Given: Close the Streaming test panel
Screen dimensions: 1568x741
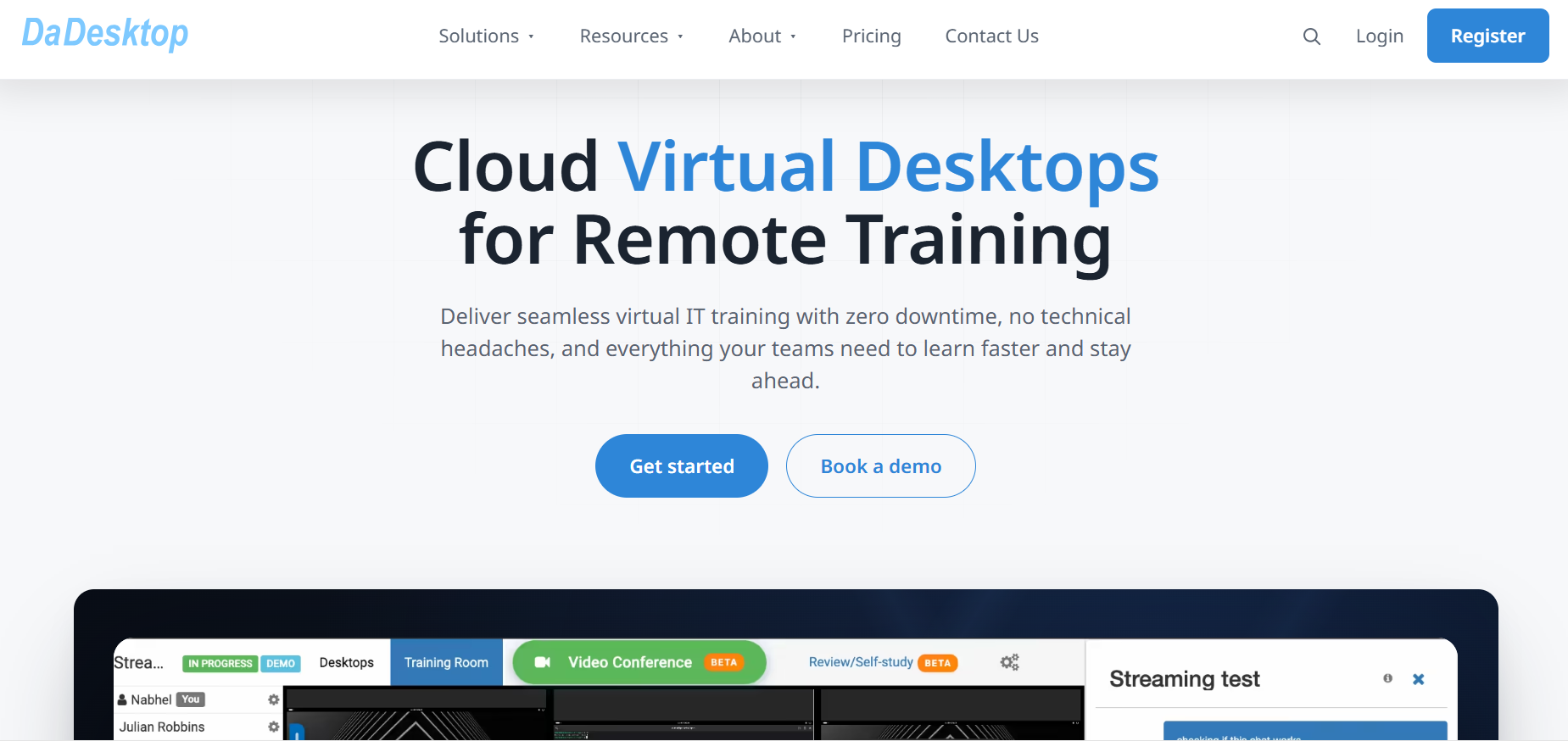Looking at the screenshot, I should point(1418,679).
